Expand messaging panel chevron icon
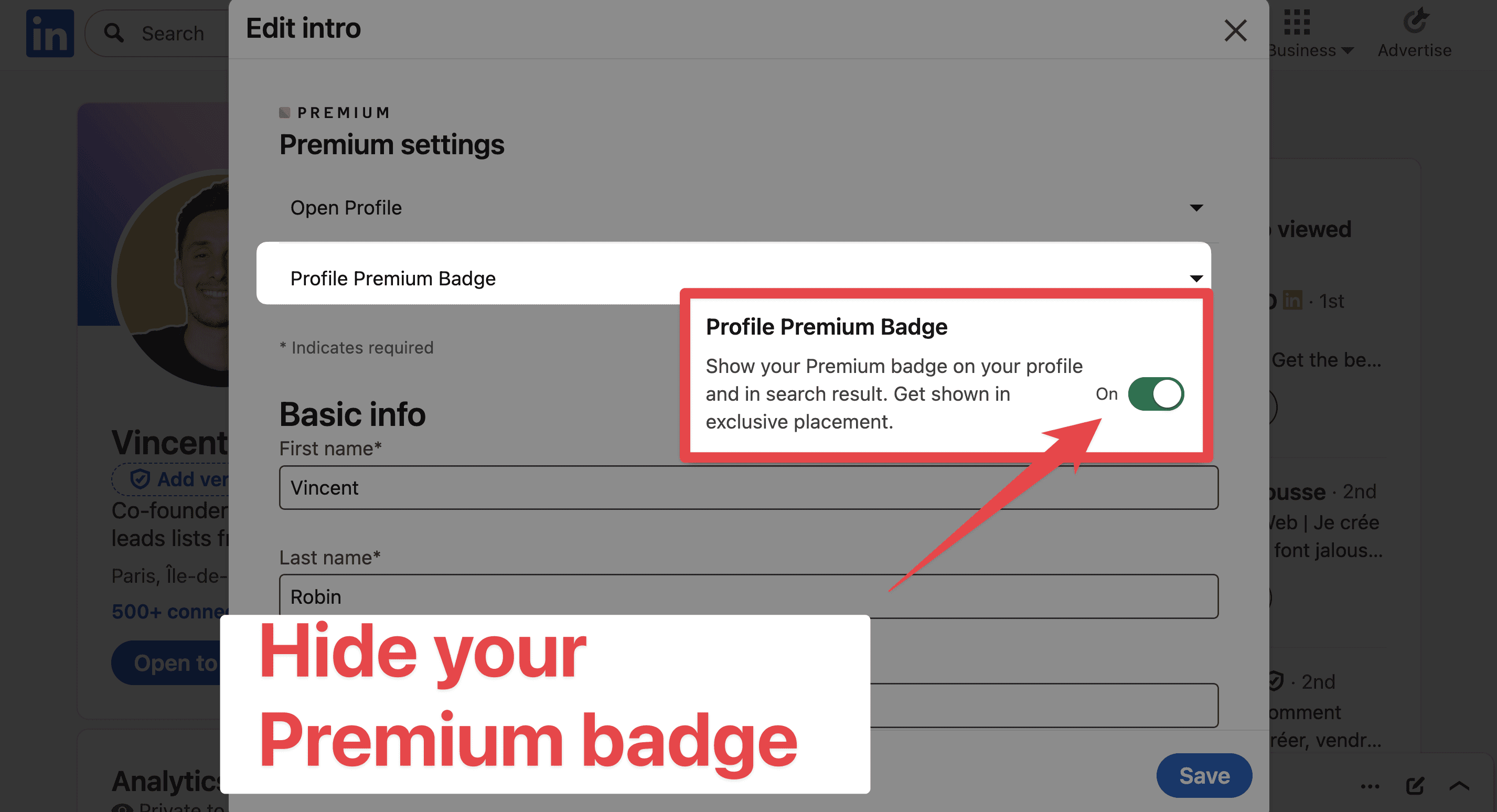This screenshot has height=812, width=1497. tap(1459, 786)
